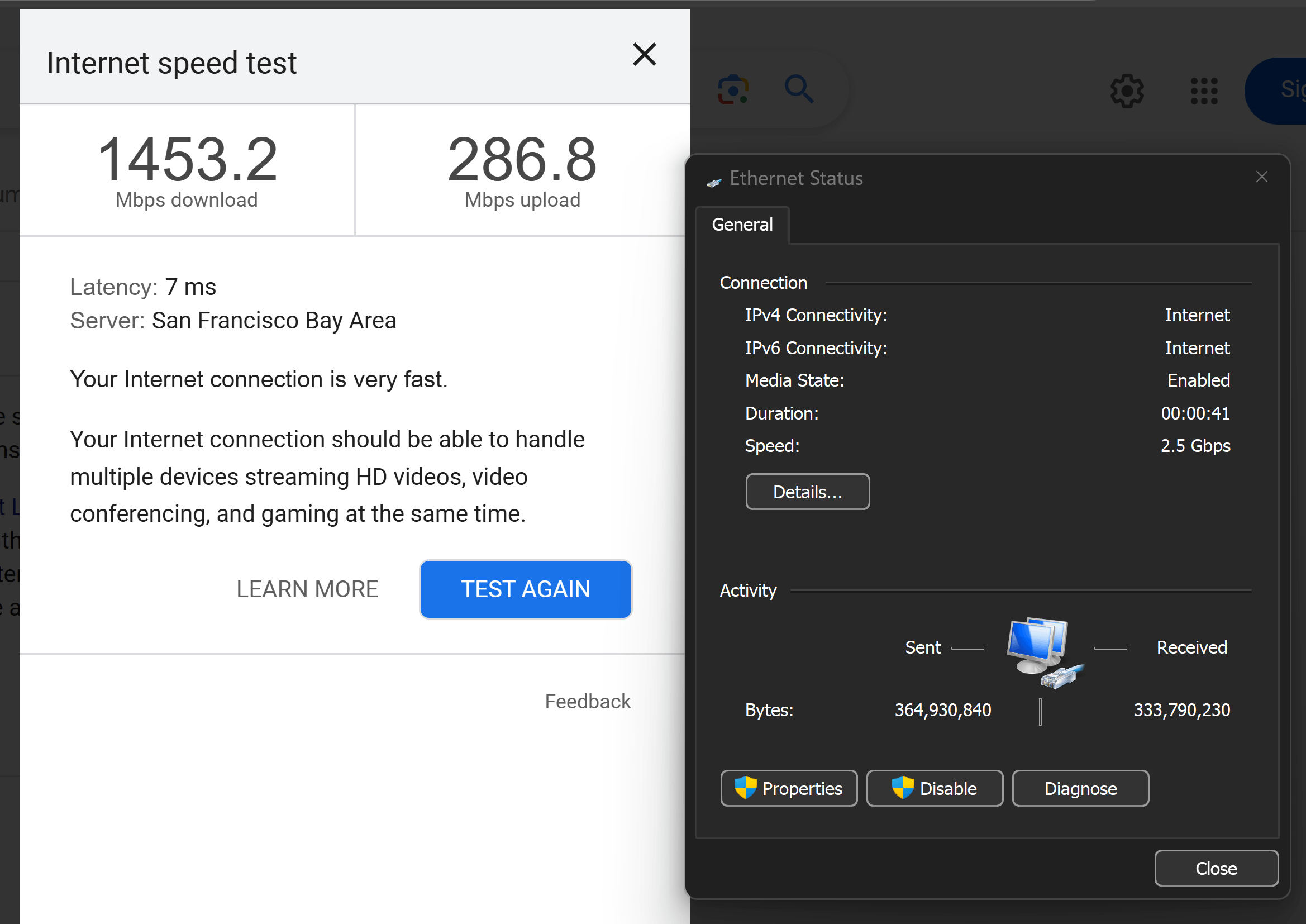Click the blue Sign in button
This screenshot has width=1306, height=924.
coord(1280,91)
